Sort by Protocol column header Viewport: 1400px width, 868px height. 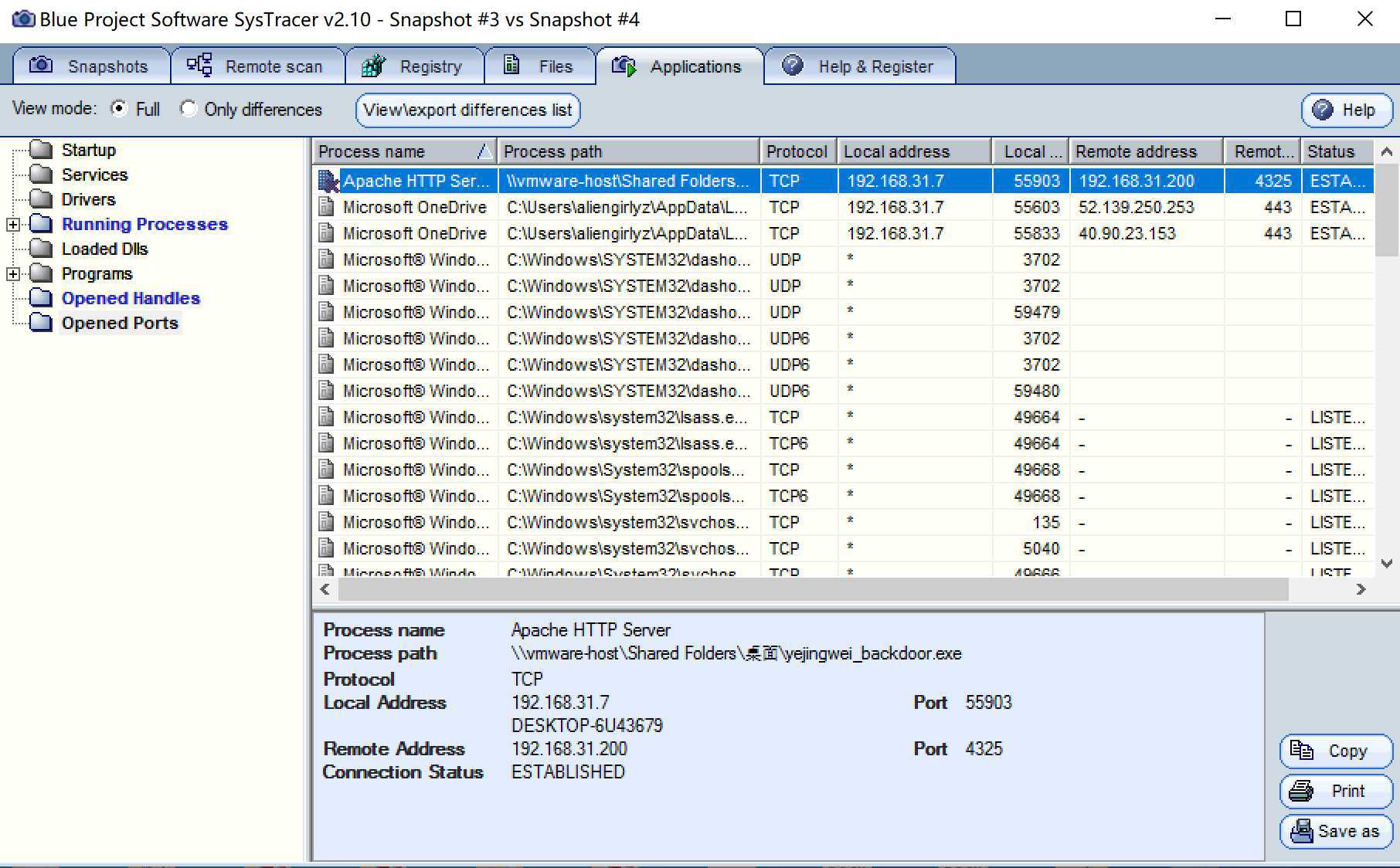(x=798, y=151)
